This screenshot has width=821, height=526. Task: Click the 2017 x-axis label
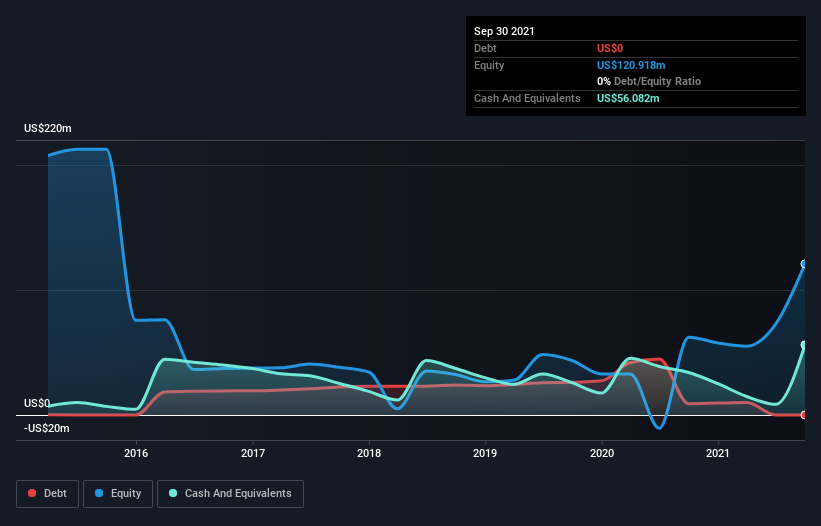point(253,453)
